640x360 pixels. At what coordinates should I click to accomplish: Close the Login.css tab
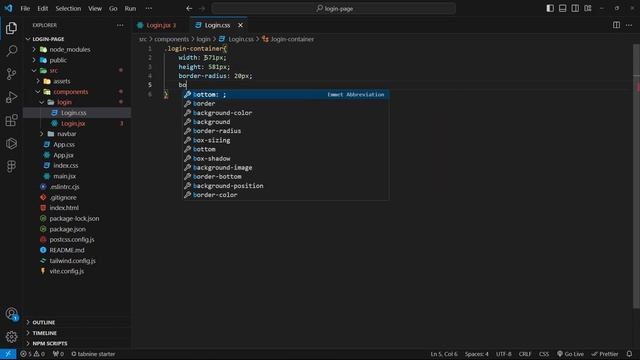[240, 25]
